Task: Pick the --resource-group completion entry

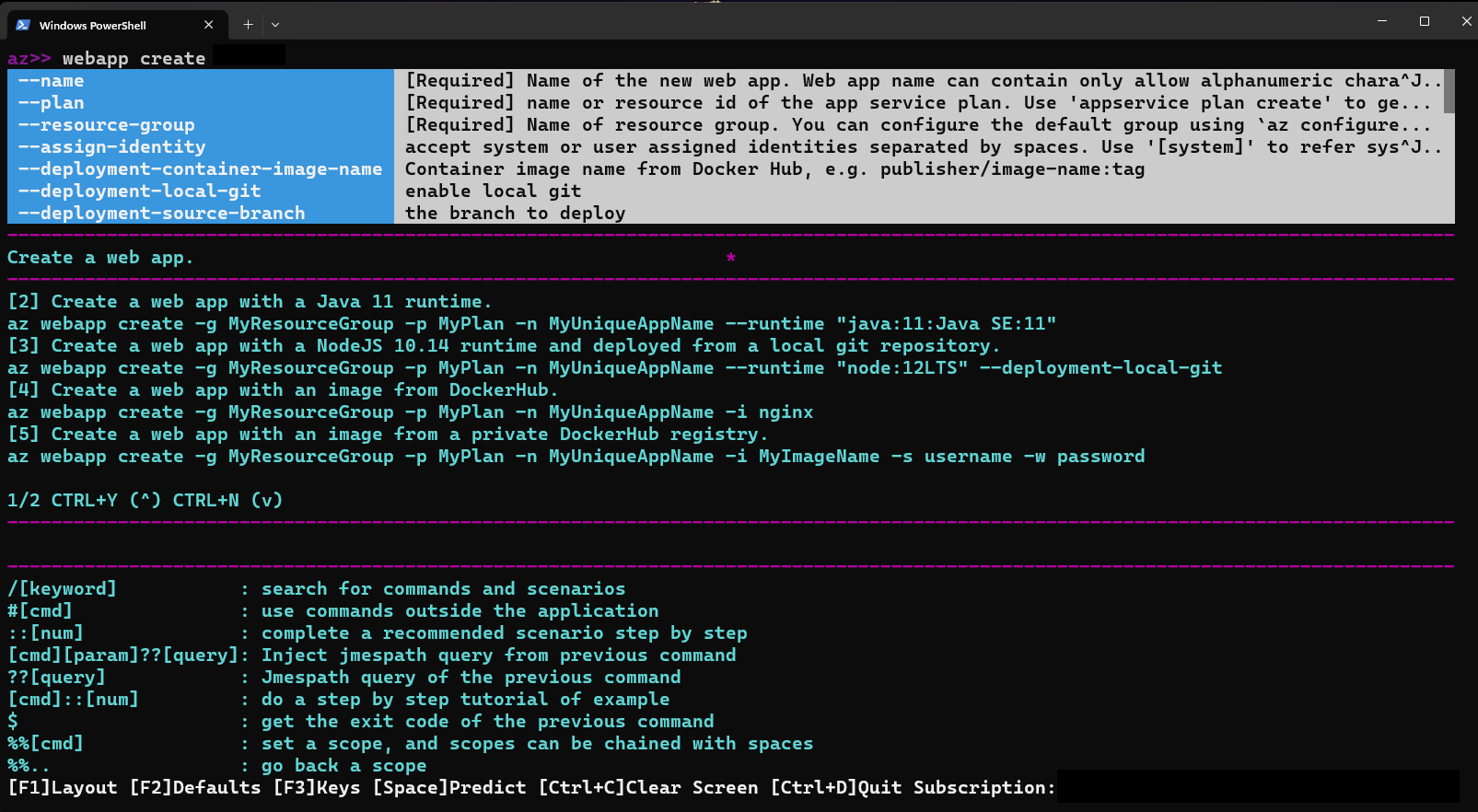Action: click(x=107, y=125)
